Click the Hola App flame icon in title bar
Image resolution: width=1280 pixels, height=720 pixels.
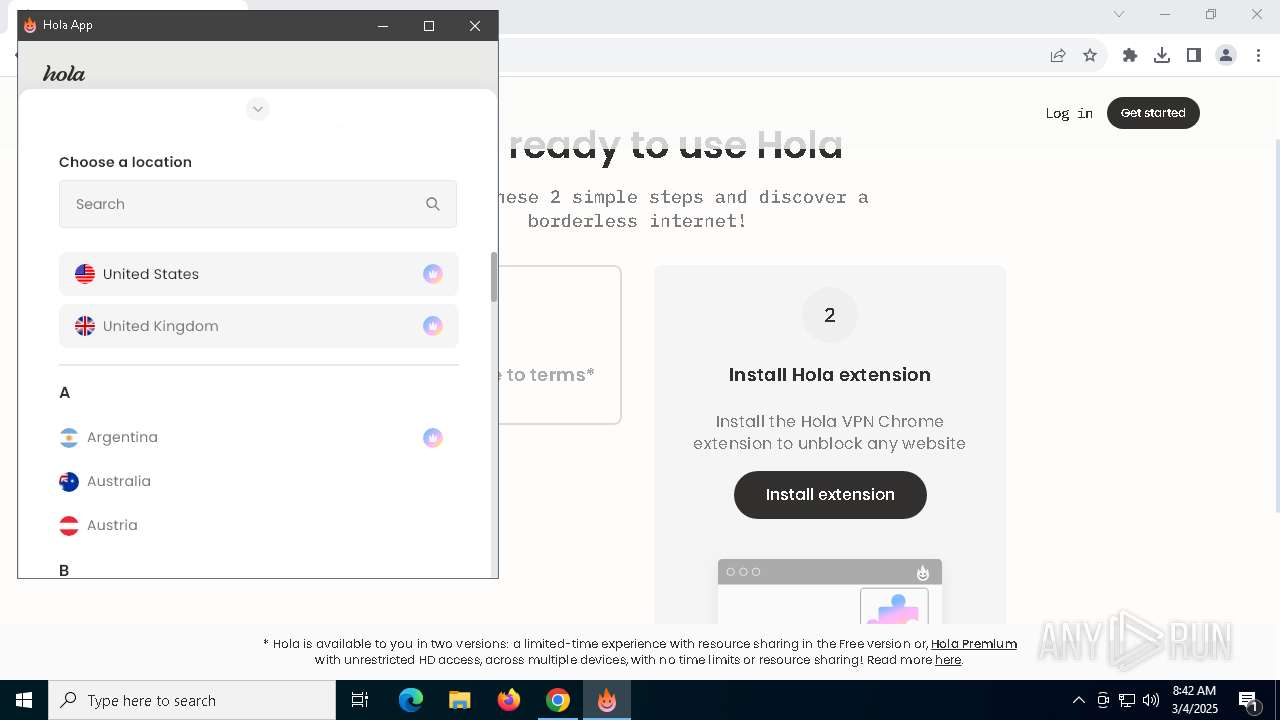point(30,25)
